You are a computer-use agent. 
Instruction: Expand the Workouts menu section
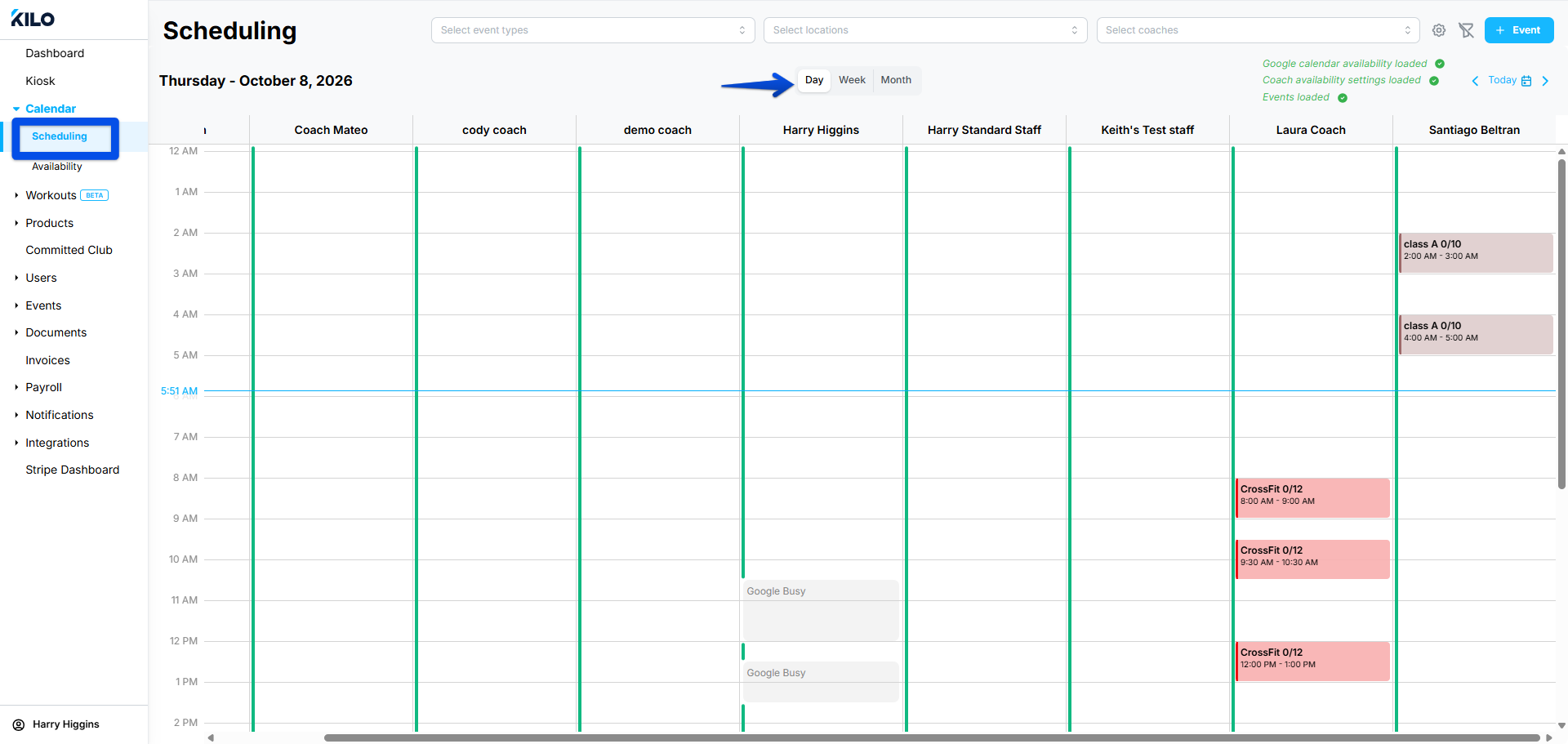(16, 195)
